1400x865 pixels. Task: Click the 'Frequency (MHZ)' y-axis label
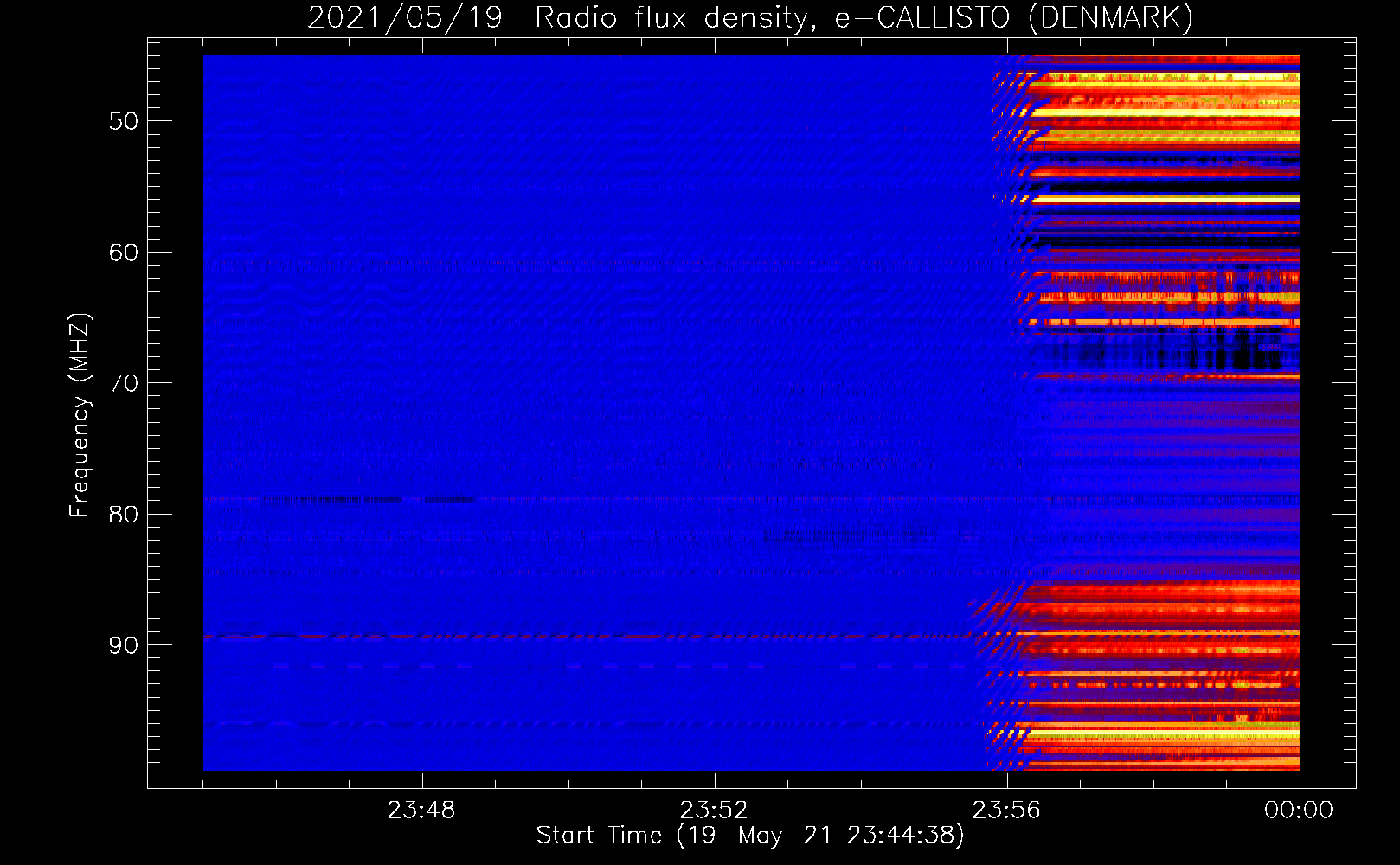(x=79, y=415)
